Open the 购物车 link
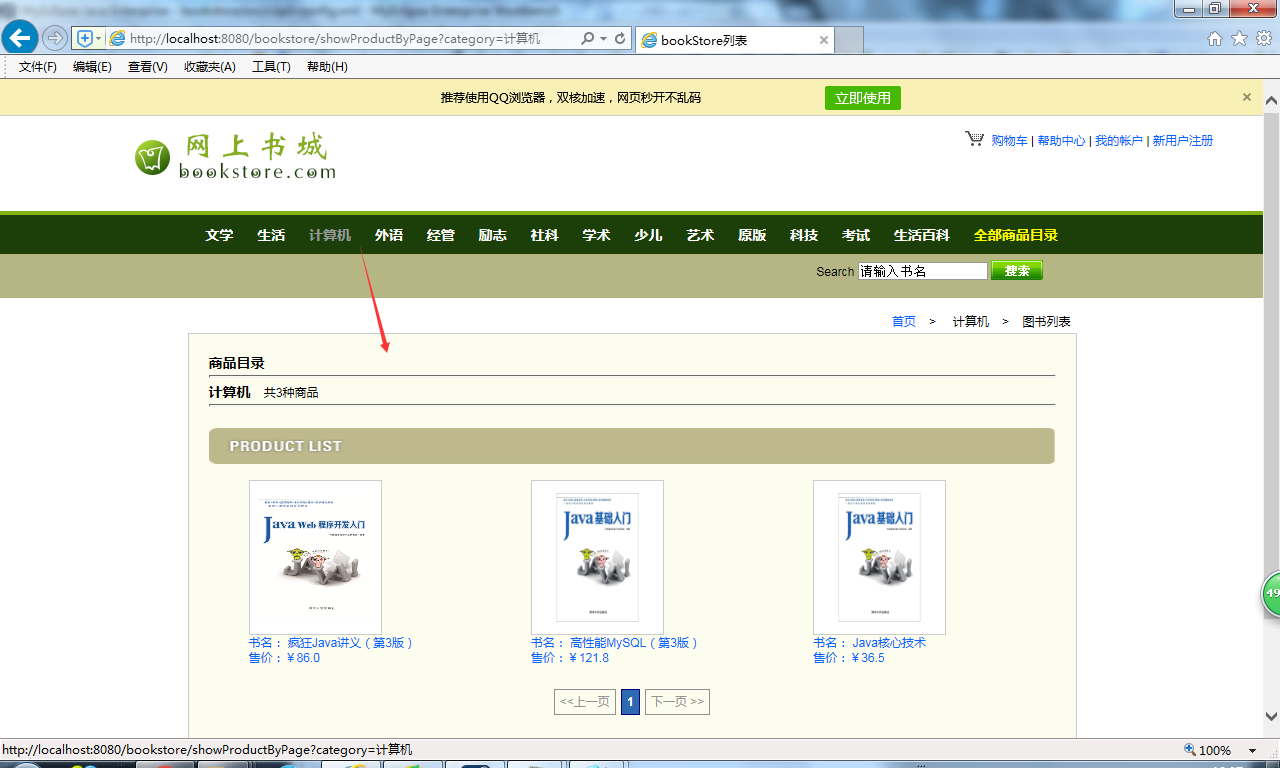 click(x=1009, y=140)
